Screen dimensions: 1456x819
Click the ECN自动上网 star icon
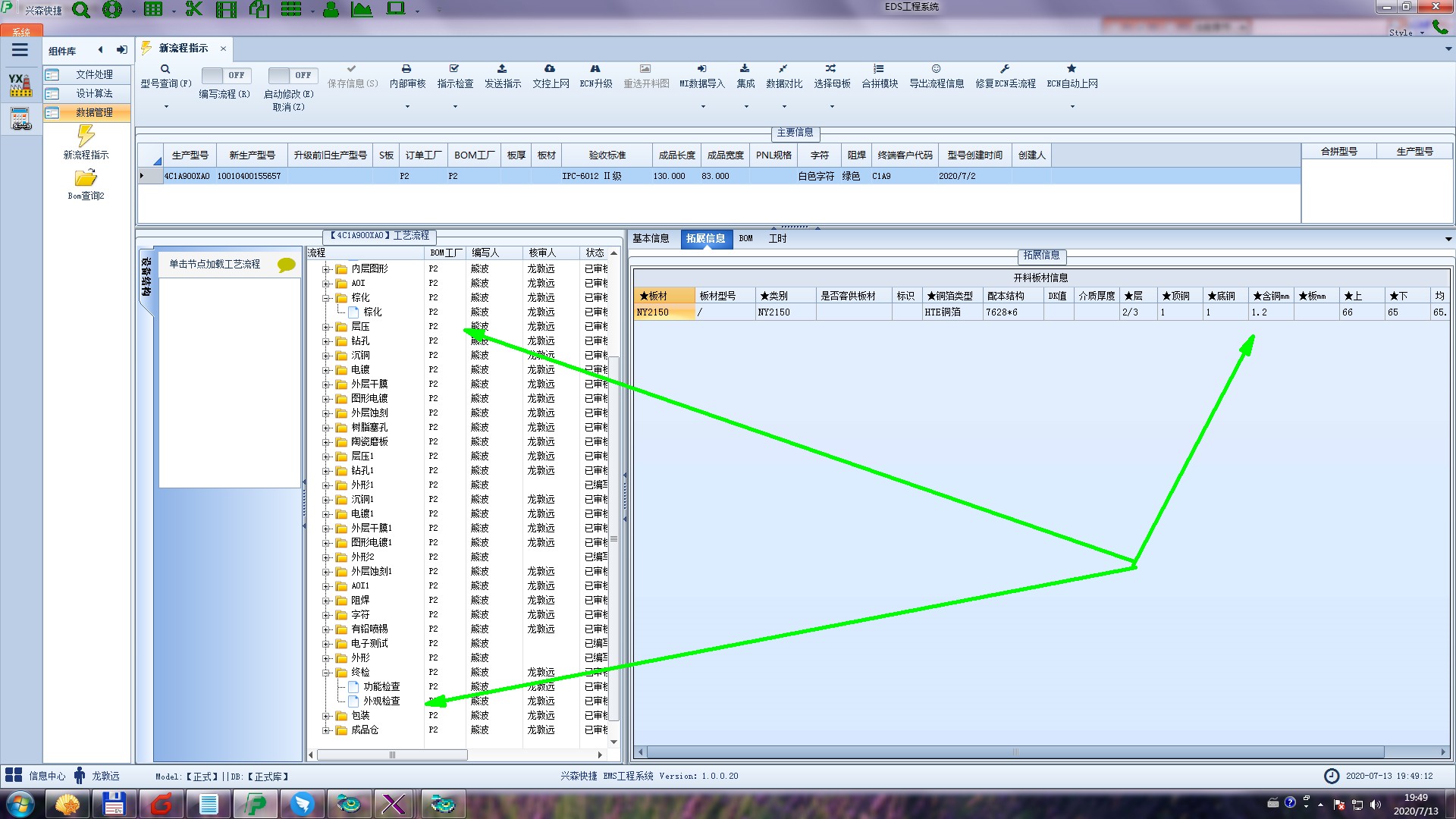[x=1072, y=69]
